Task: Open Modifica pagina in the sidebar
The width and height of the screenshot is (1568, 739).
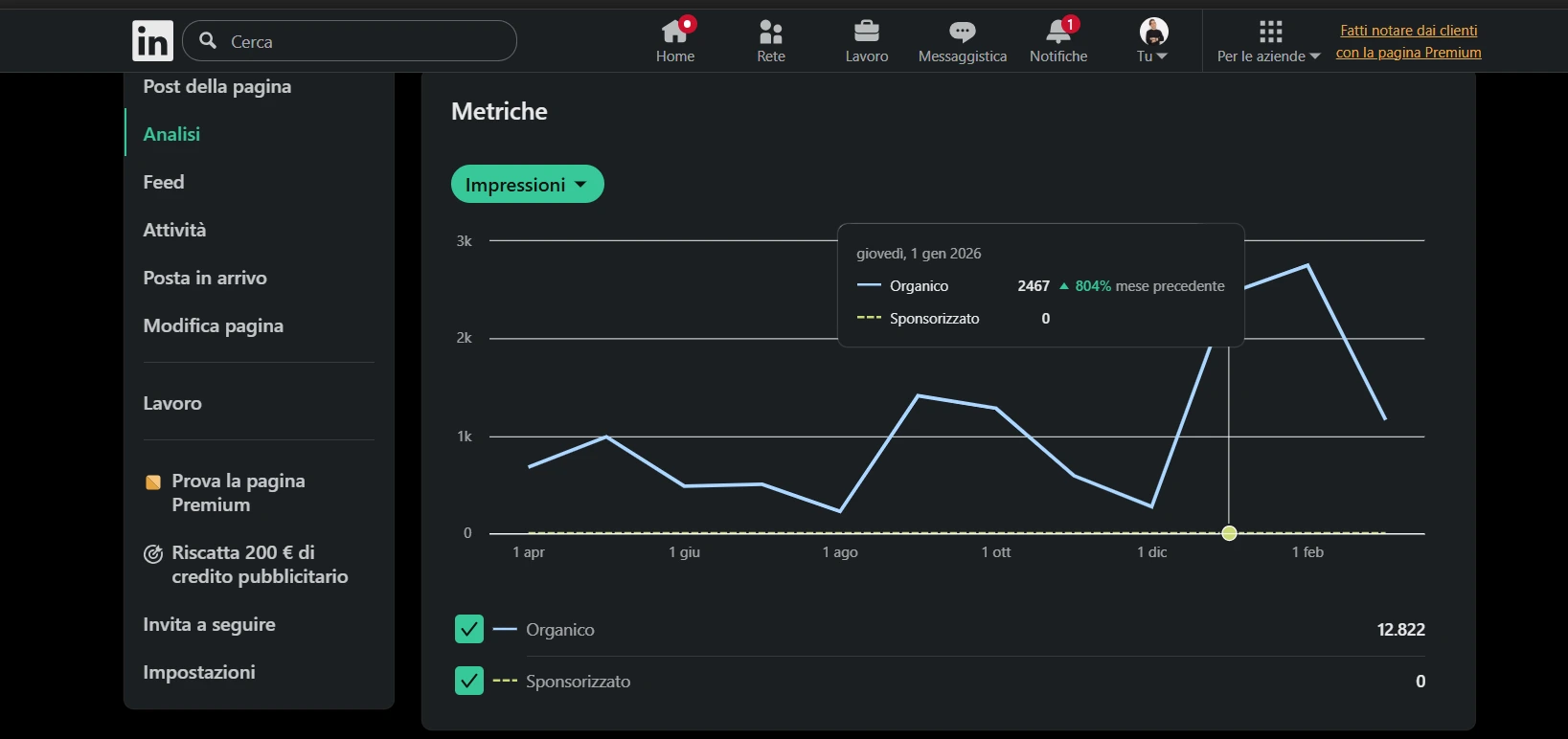Action: pos(213,325)
